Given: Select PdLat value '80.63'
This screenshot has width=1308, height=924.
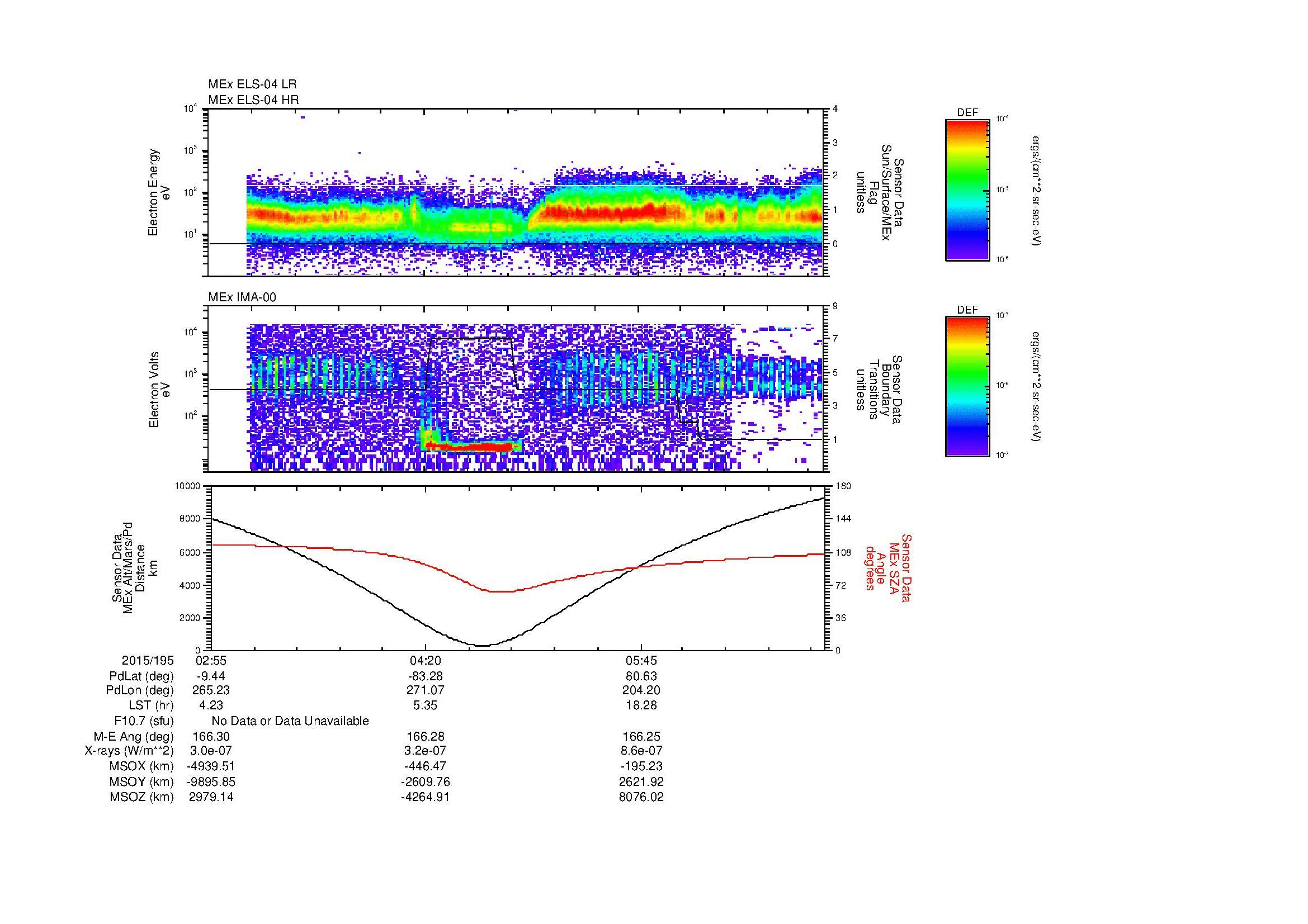Looking at the screenshot, I should tap(641, 676).
